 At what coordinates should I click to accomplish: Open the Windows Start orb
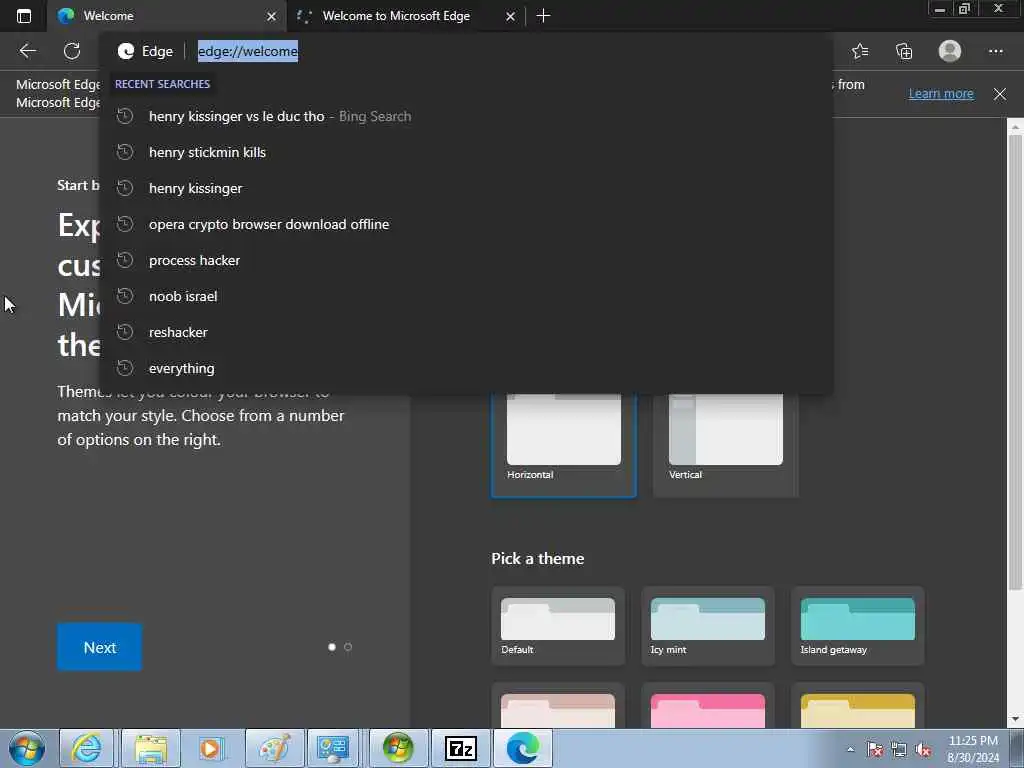click(x=27, y=748)
